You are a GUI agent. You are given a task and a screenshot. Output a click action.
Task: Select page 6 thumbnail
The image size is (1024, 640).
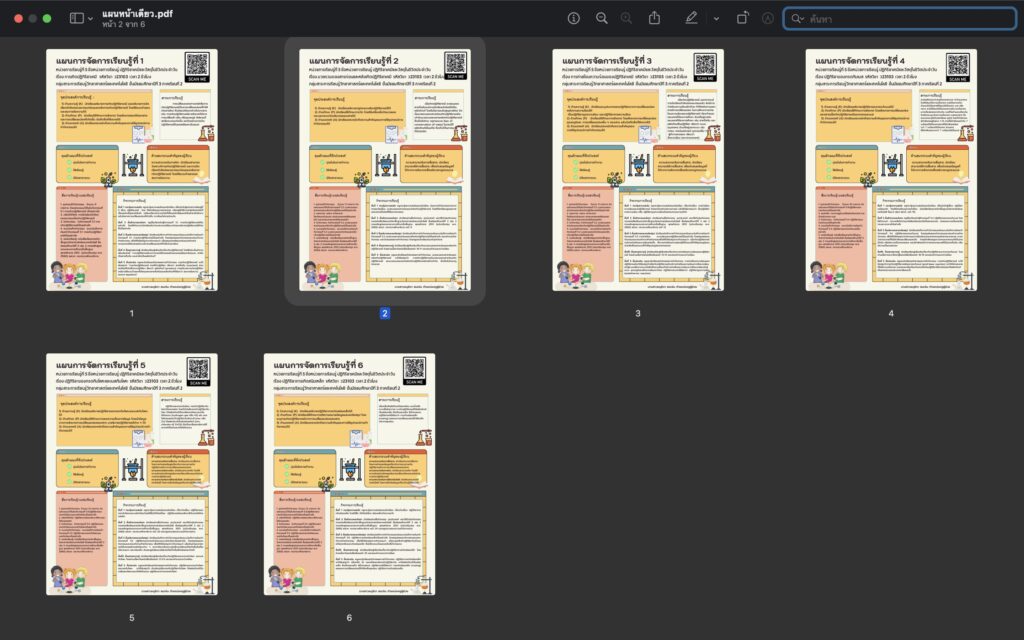click(x=349, y=474)
